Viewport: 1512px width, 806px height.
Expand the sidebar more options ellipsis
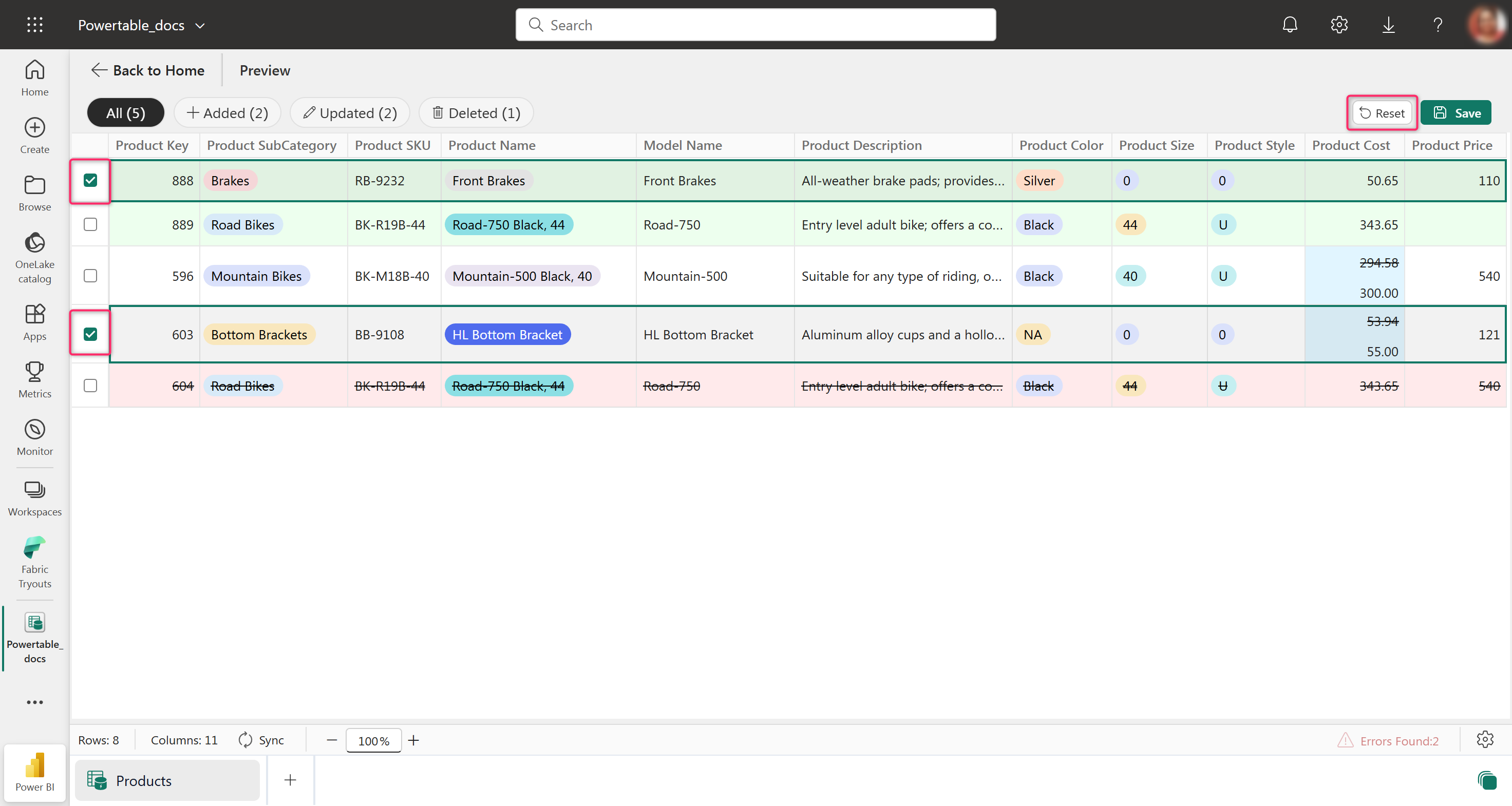coord(34,702)
